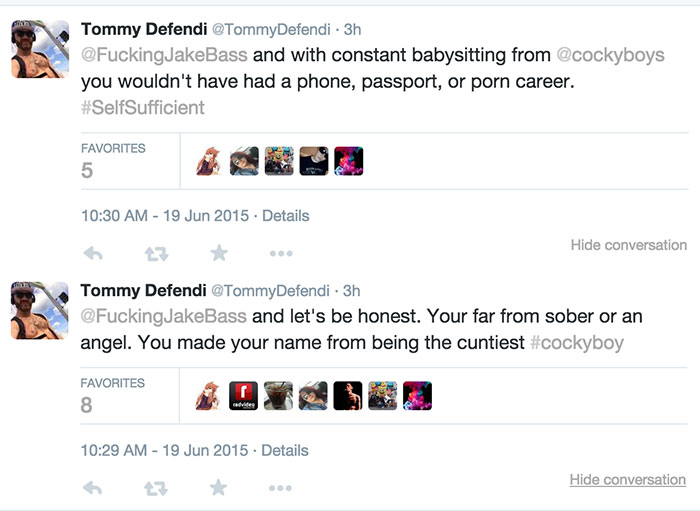Viewport: 700px width, 511px height.
Task: Click the @TommyDefendi handle on second tweet
Action: point(270,291)
